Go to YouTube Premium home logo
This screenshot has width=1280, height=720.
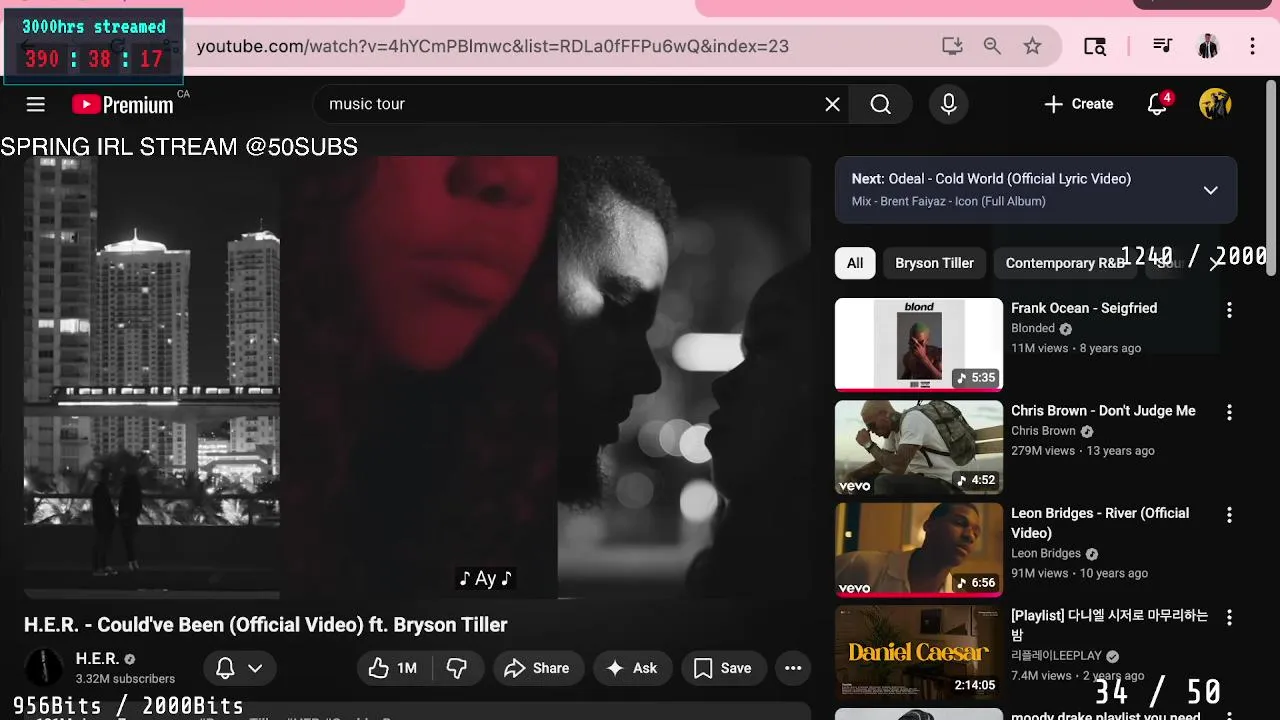pos(123,104)
